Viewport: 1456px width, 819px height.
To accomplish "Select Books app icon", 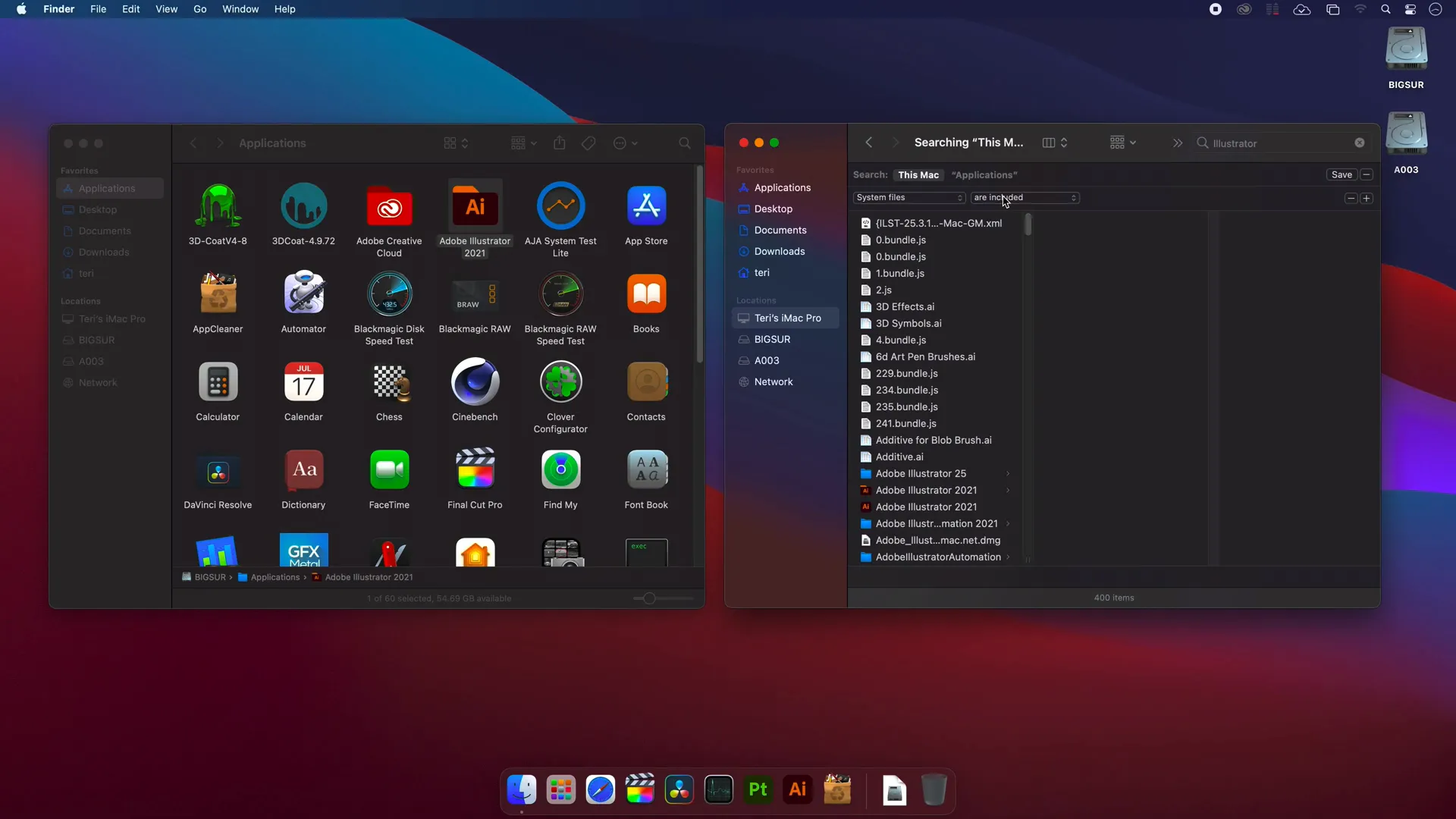I will (646, 293).
